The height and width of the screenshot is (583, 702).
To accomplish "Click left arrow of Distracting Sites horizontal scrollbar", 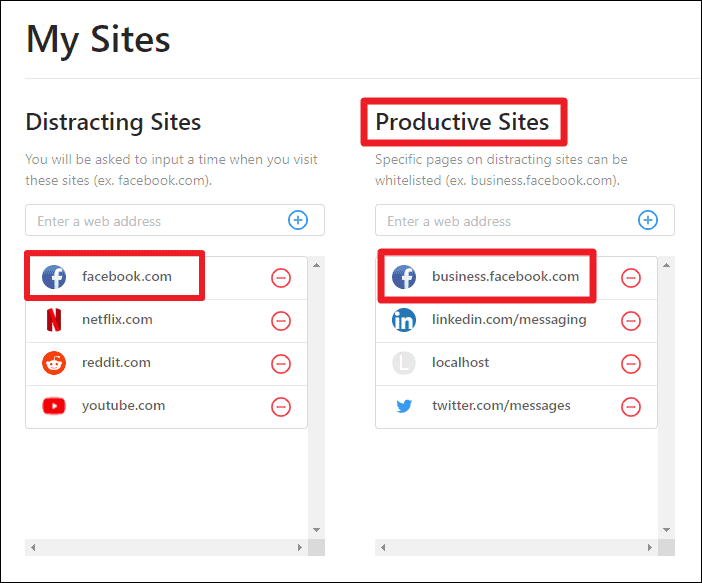I will pyautogui.click(x=33, y=548).
